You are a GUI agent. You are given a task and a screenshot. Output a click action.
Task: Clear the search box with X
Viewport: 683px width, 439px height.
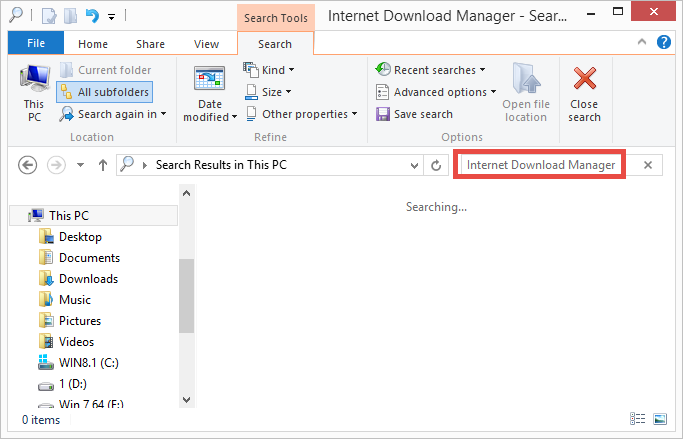(648, 165)
